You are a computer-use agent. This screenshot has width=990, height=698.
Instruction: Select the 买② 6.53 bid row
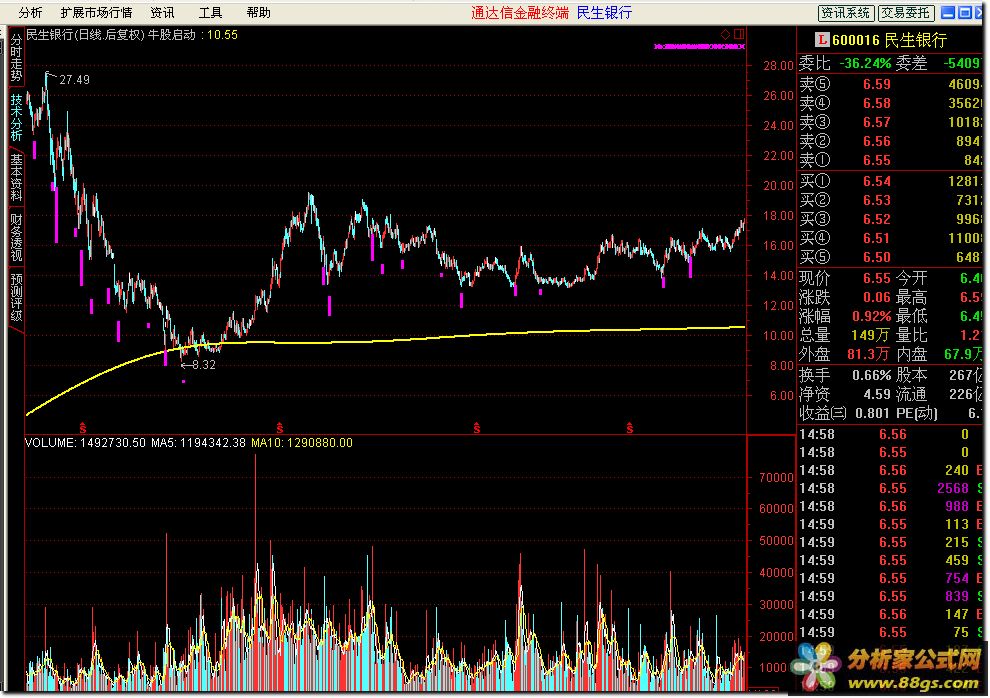890,200
